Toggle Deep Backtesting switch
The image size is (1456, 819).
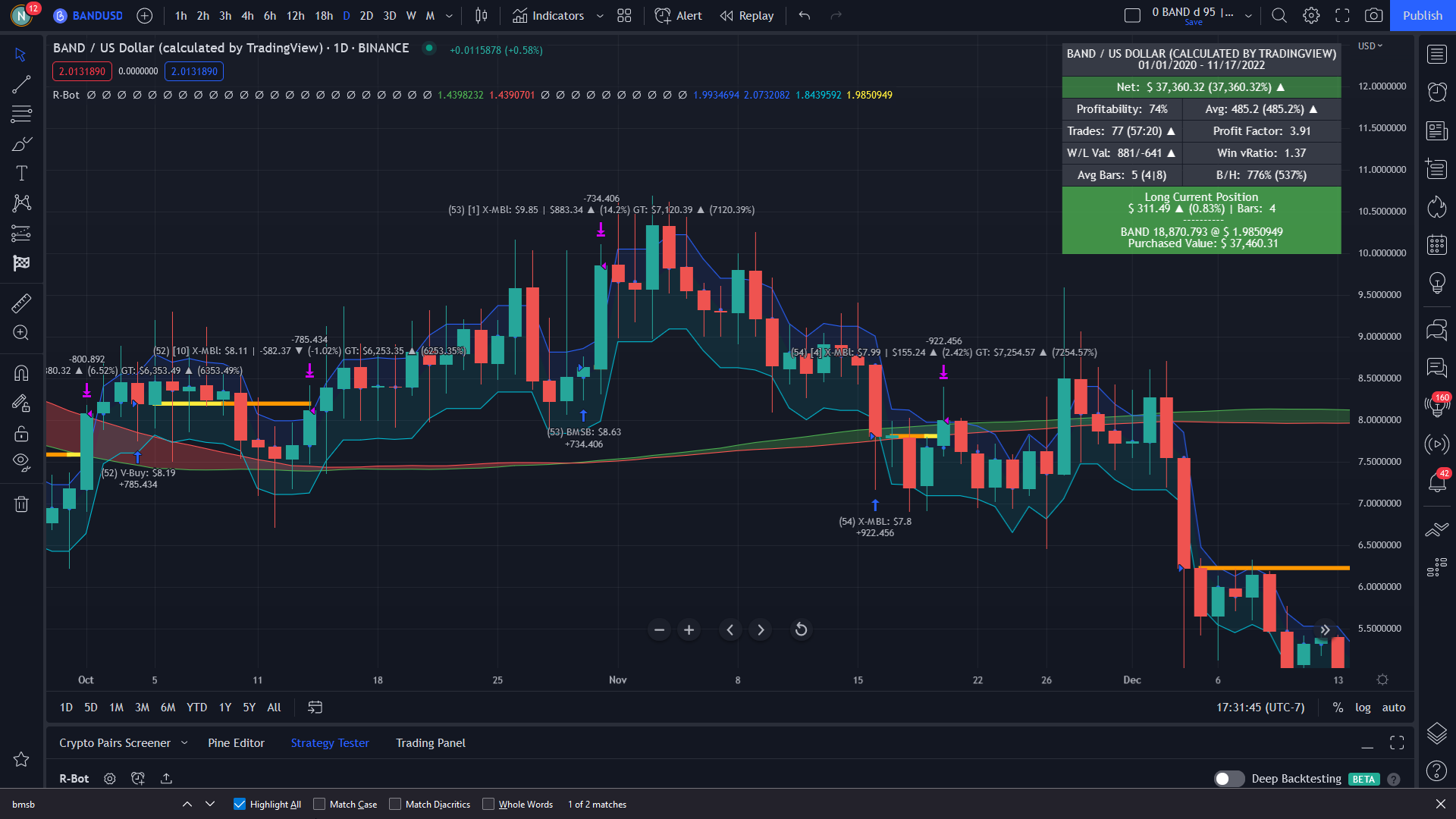[1228, 779]
